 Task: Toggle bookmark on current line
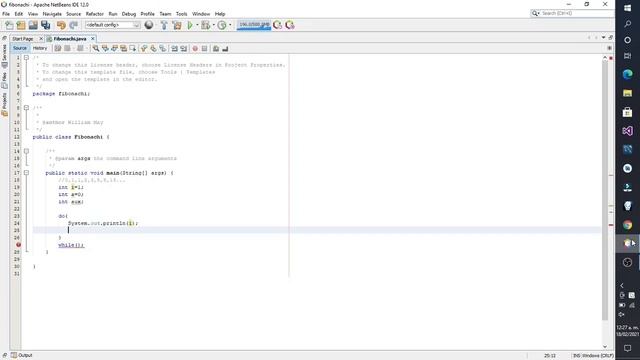[x=162, y=49]
